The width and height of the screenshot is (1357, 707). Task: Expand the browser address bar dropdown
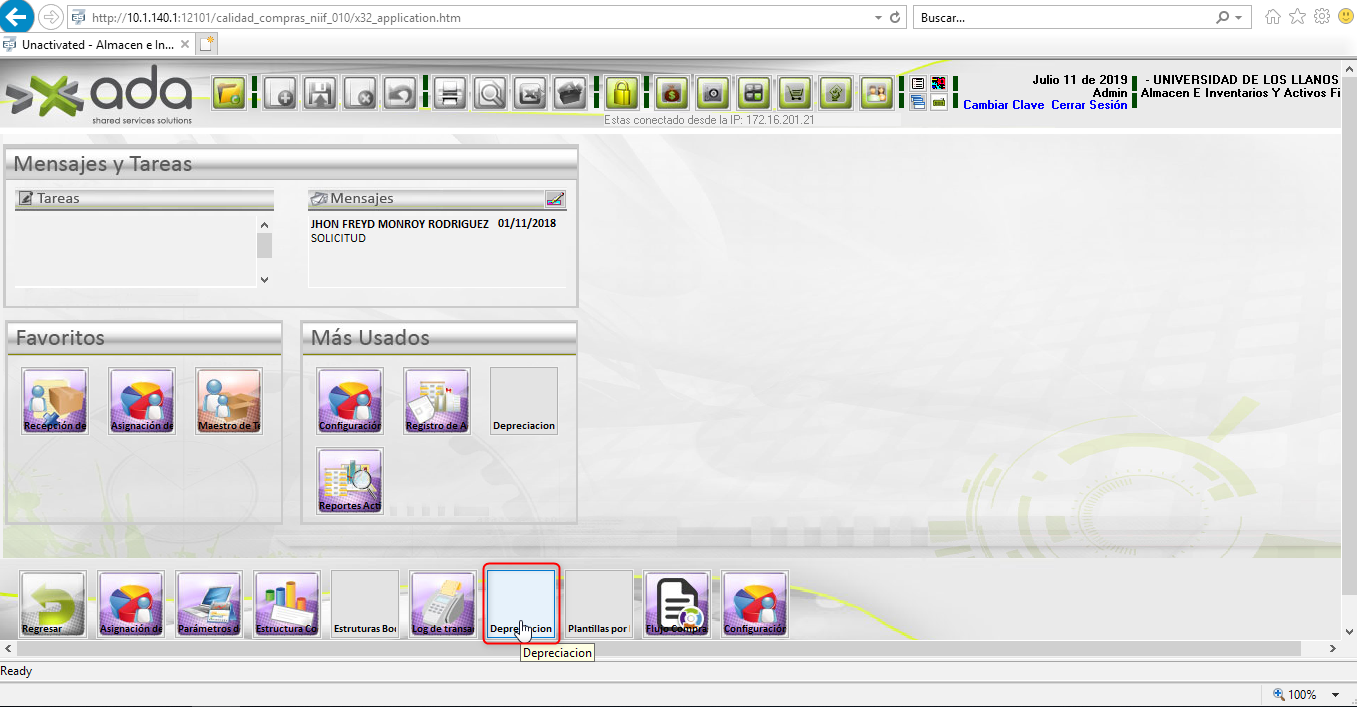point(877,18)
